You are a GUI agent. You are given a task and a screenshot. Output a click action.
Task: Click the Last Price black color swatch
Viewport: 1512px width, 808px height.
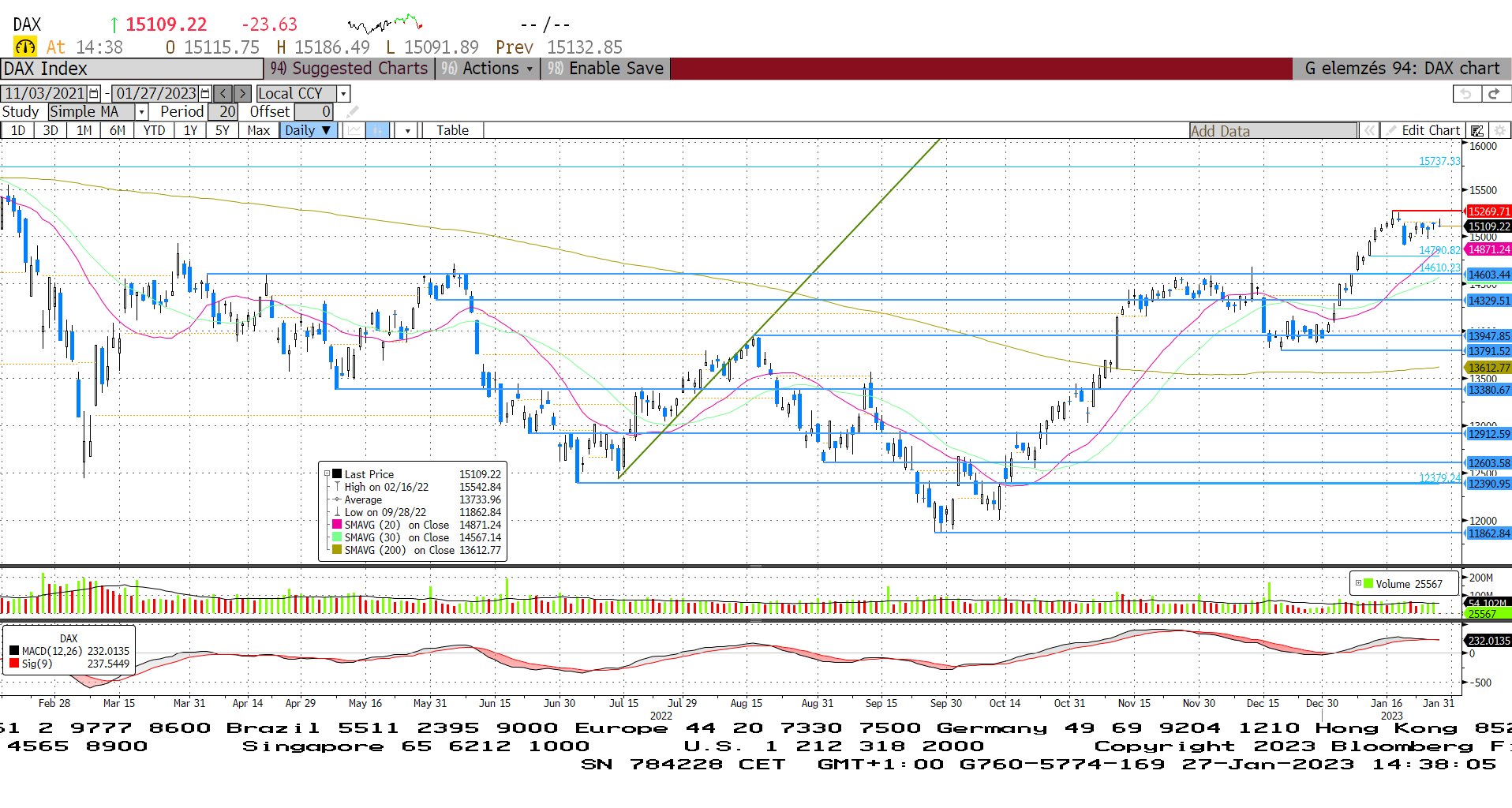point(337,474)
